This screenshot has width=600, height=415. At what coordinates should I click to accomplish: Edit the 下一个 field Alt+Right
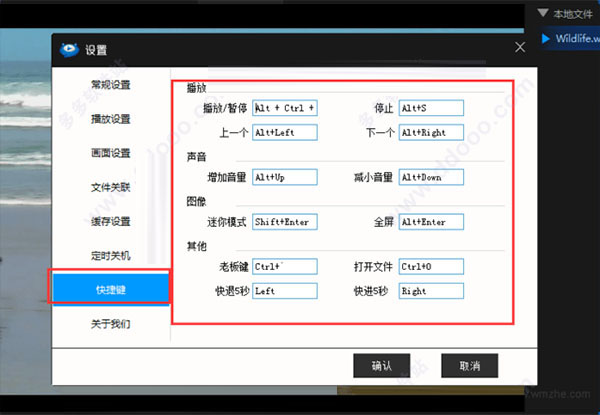tap(431, 132)
